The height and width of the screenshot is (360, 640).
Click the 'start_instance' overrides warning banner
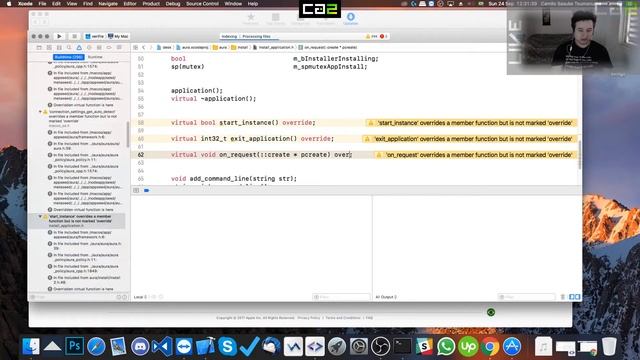point(471,123)
